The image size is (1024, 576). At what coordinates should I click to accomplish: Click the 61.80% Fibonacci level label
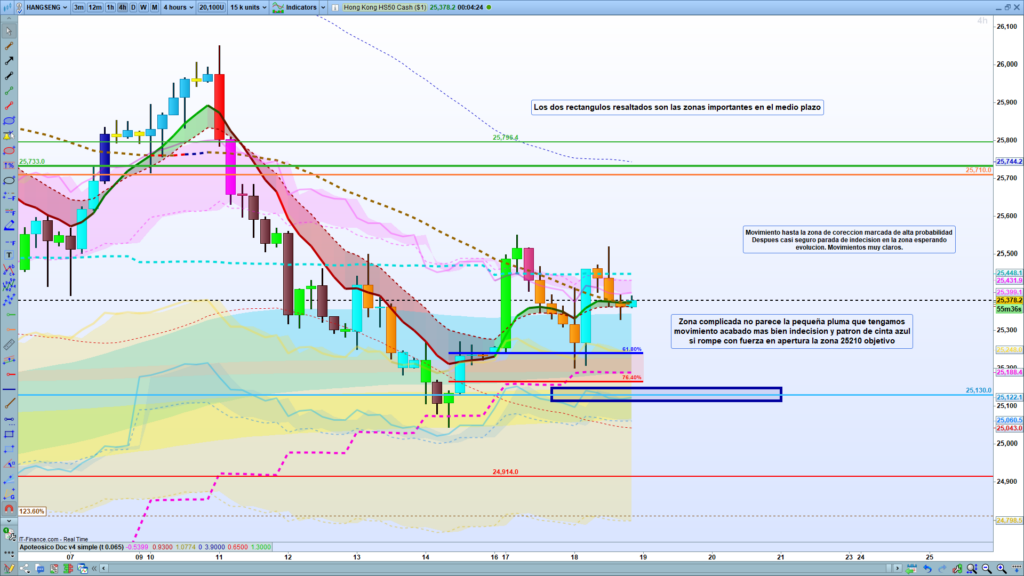coord(632,349)
